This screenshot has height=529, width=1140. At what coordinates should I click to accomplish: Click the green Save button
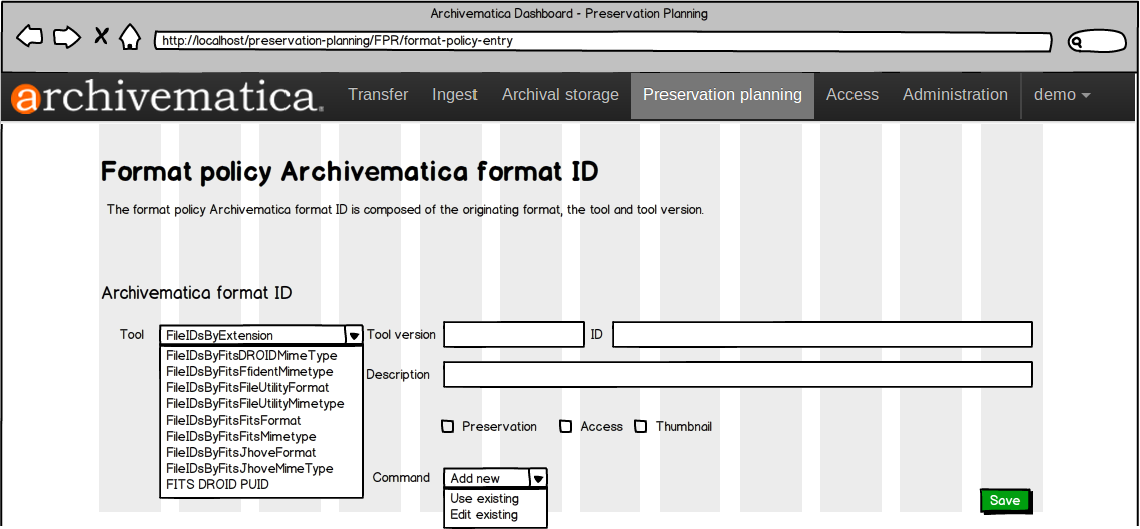(x=1004, y=501)
